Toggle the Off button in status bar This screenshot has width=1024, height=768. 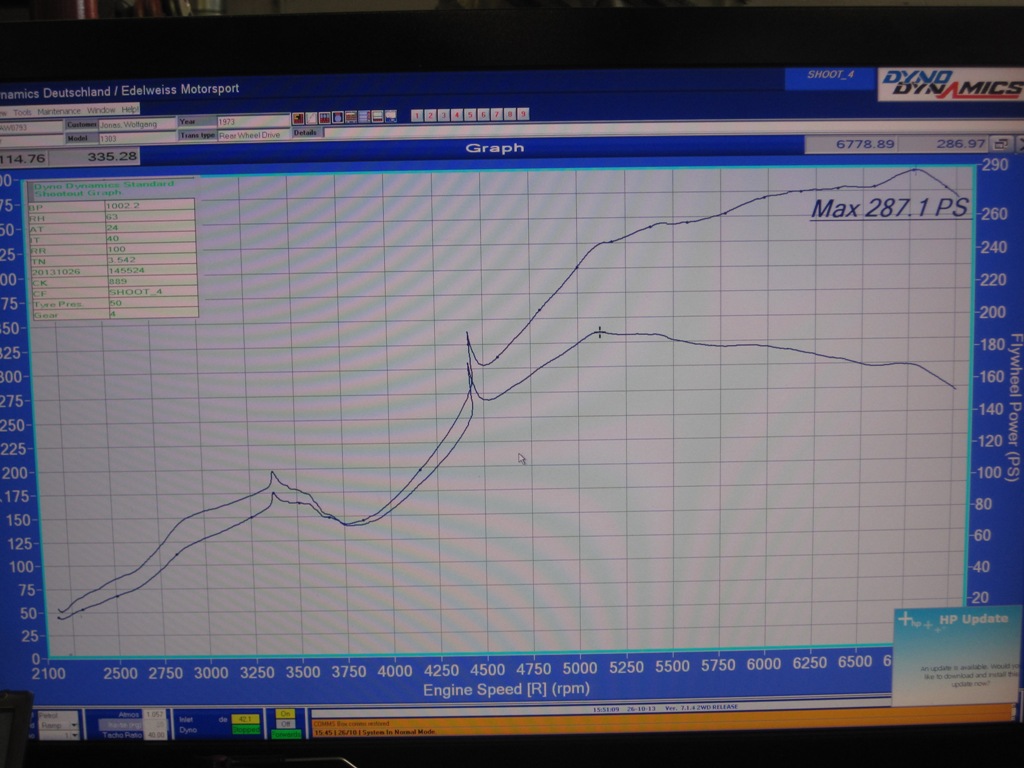point(285,724)
